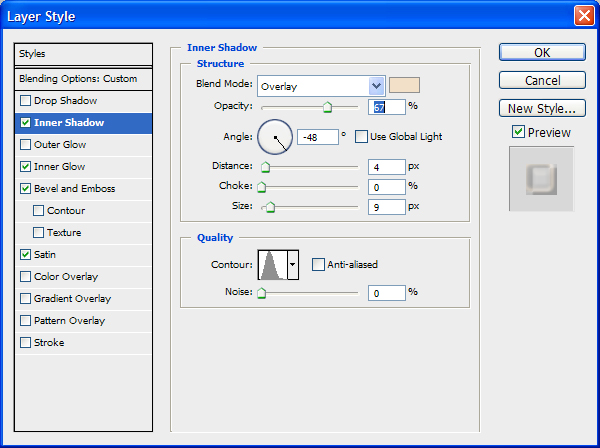Viewport: 600px width, 448px height.
Task: Enable the Texture sub-option checkbox
Action: click(38, 233)
